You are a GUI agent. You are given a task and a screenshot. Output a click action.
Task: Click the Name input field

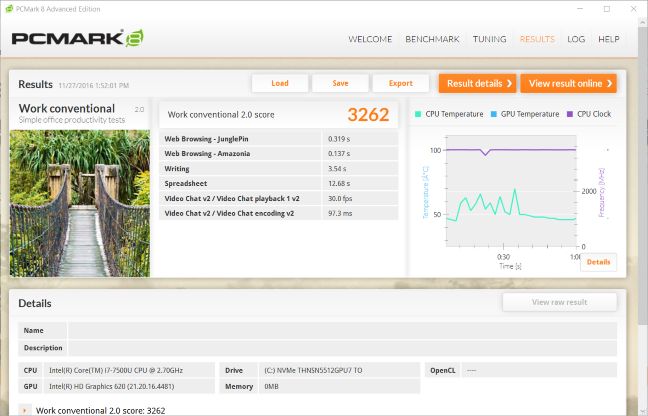coord(342,330)
